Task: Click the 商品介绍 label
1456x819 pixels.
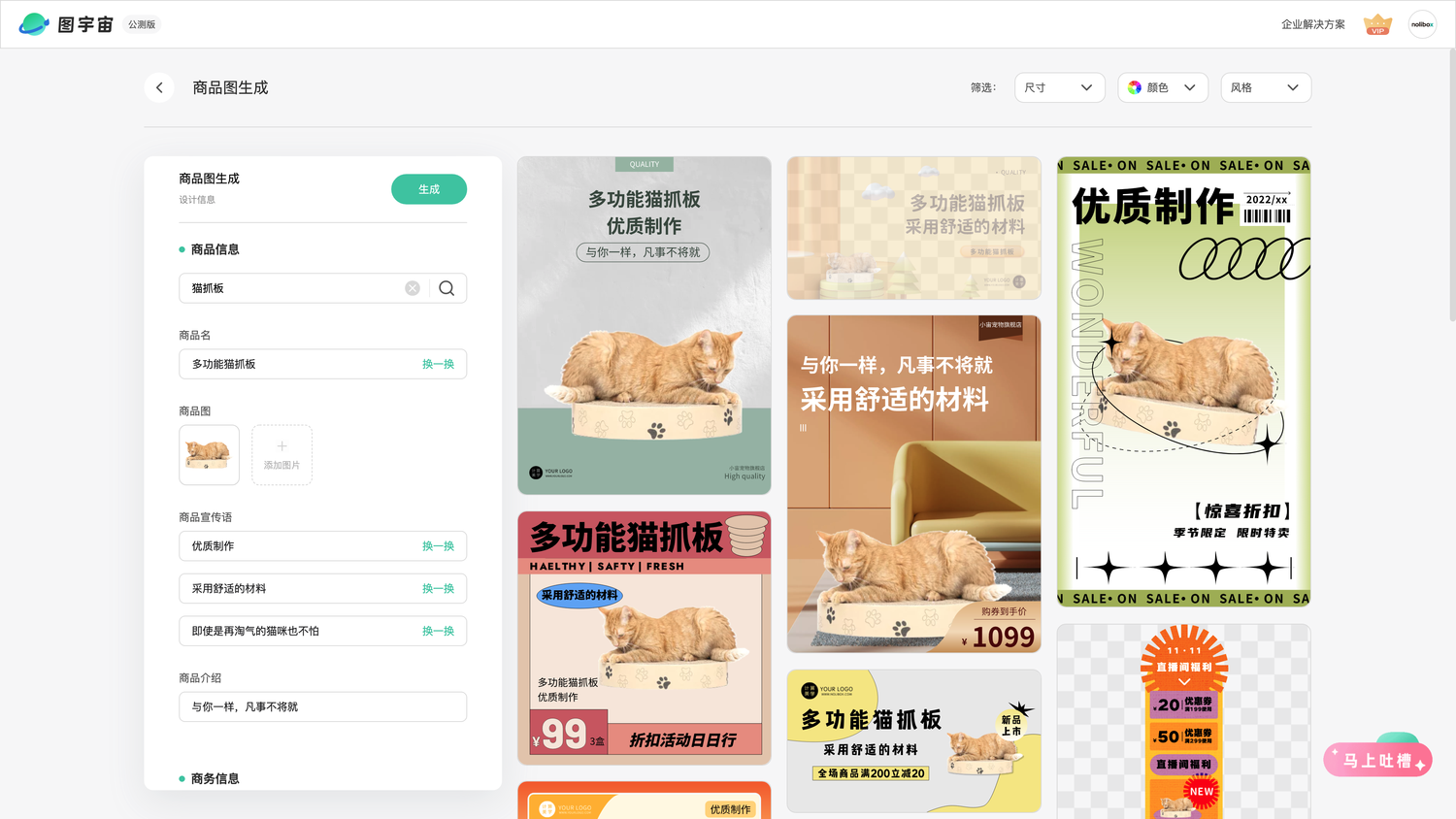Action: click(x=200, y=677)
